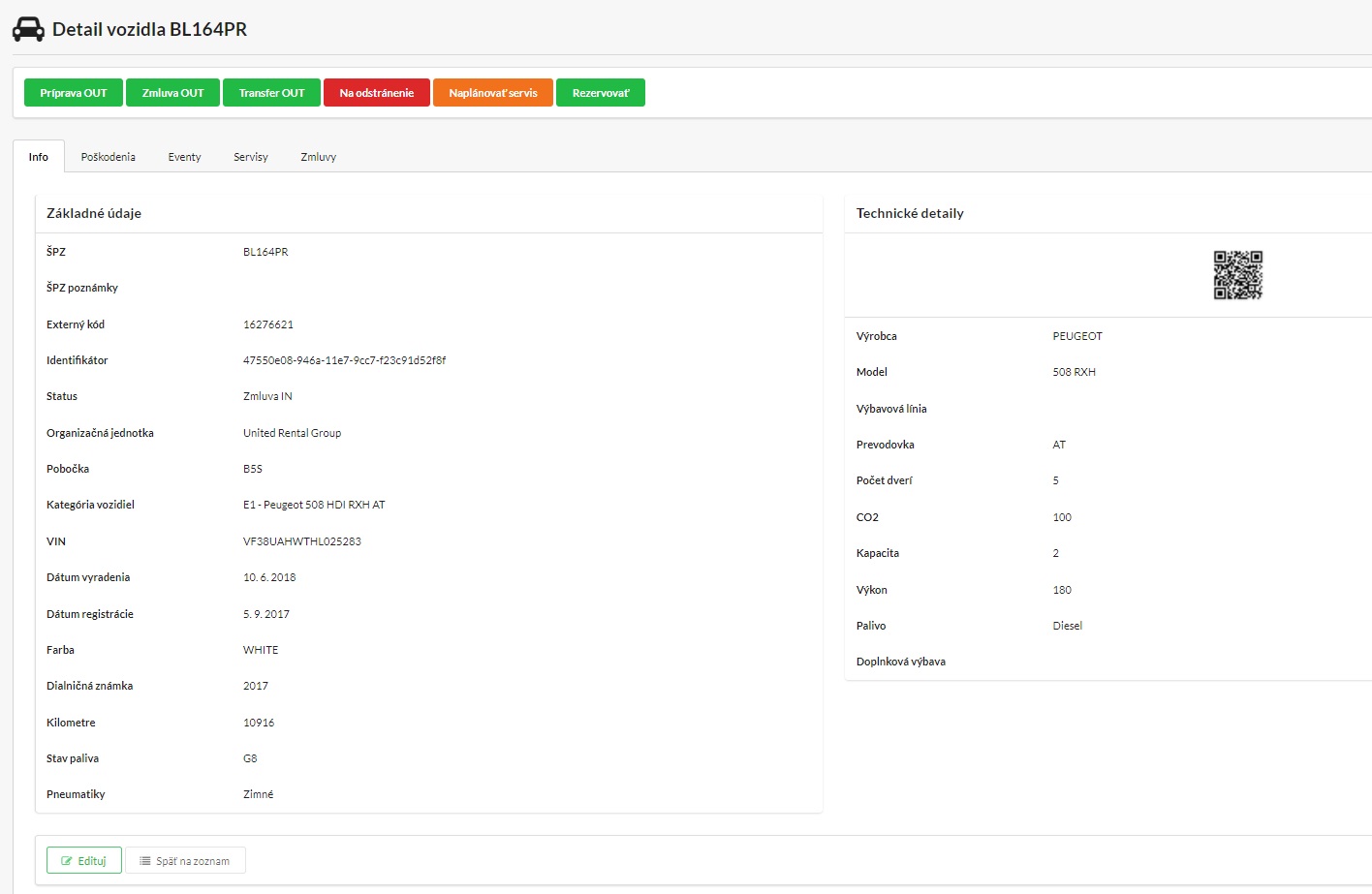The image size is (1372, 894).
Task: Click the Transfer OUT button
Action: click(271, 93)
